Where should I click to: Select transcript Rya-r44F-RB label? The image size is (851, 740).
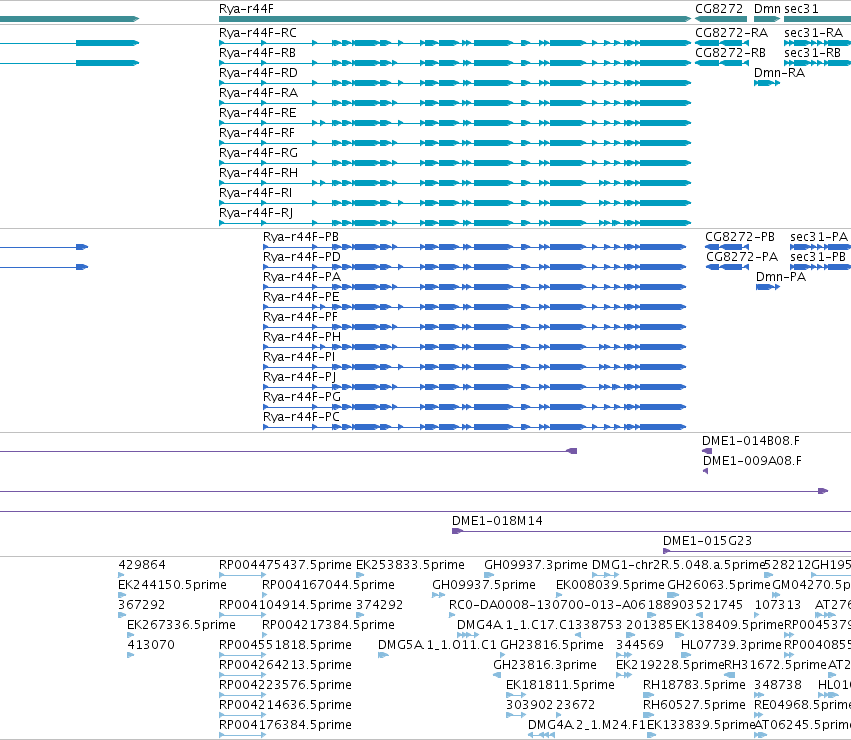[257, 53]
